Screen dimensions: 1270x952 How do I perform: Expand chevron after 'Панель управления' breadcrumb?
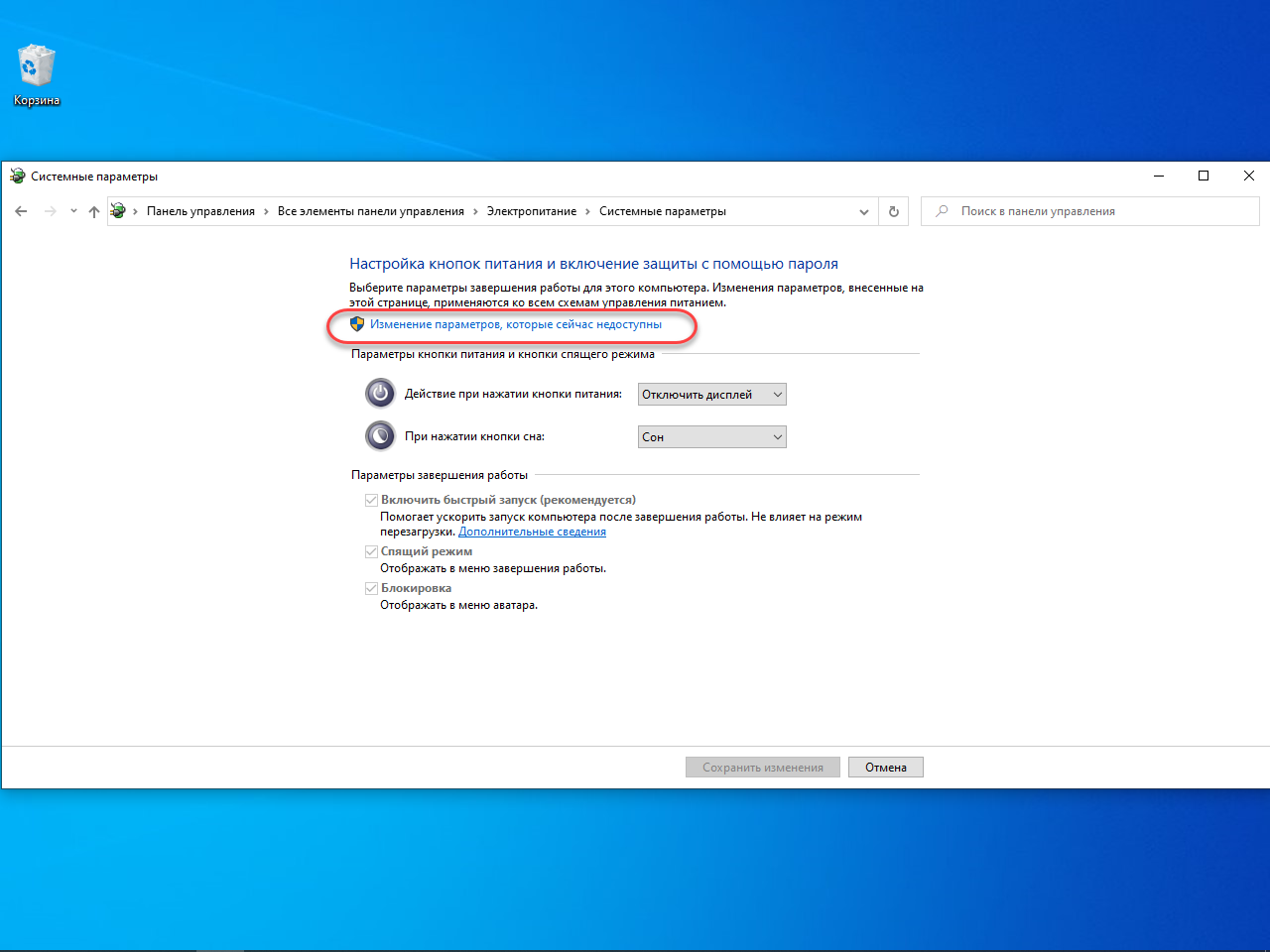point(267,211)
